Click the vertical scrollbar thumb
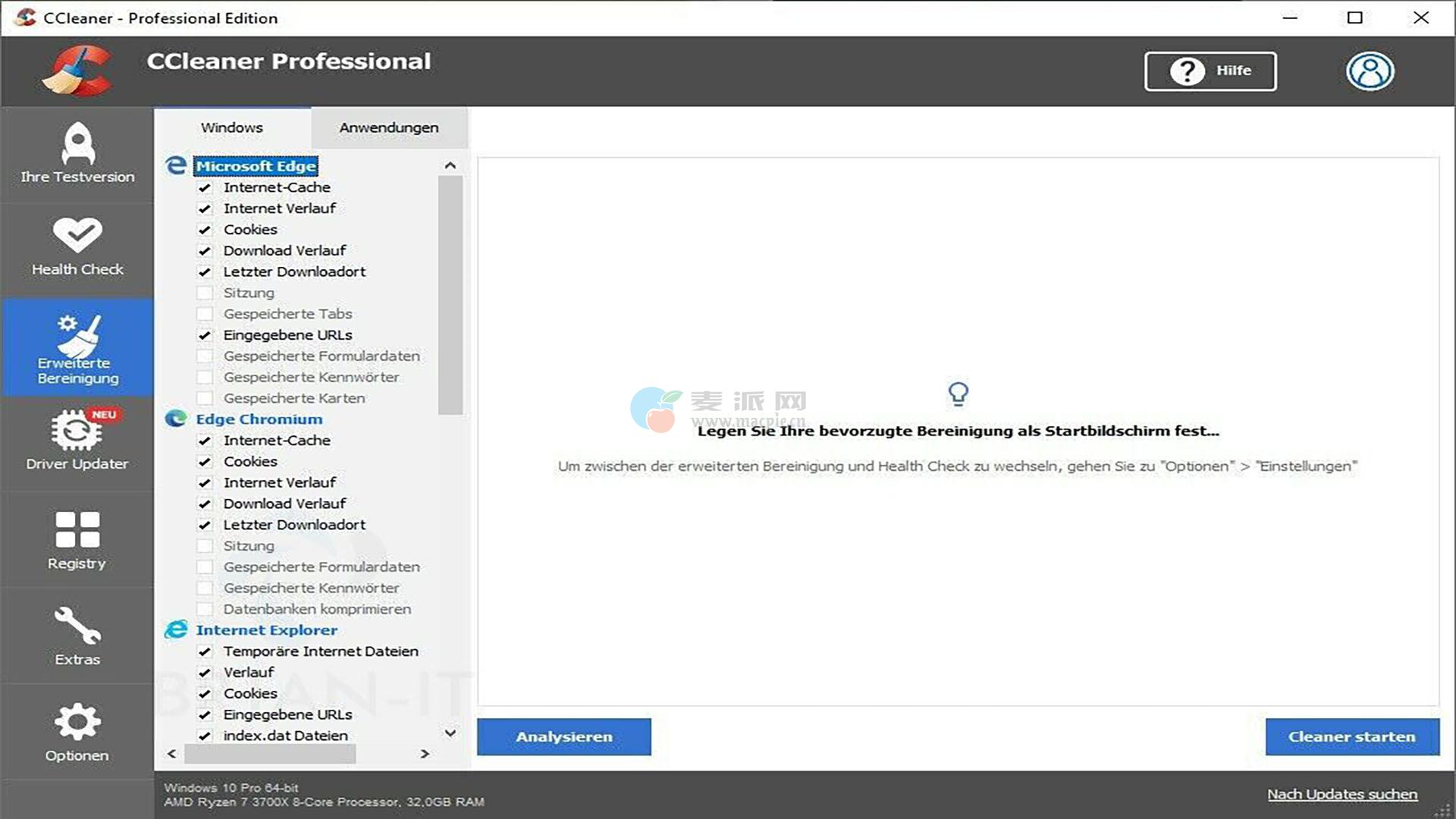 point(450,296)
